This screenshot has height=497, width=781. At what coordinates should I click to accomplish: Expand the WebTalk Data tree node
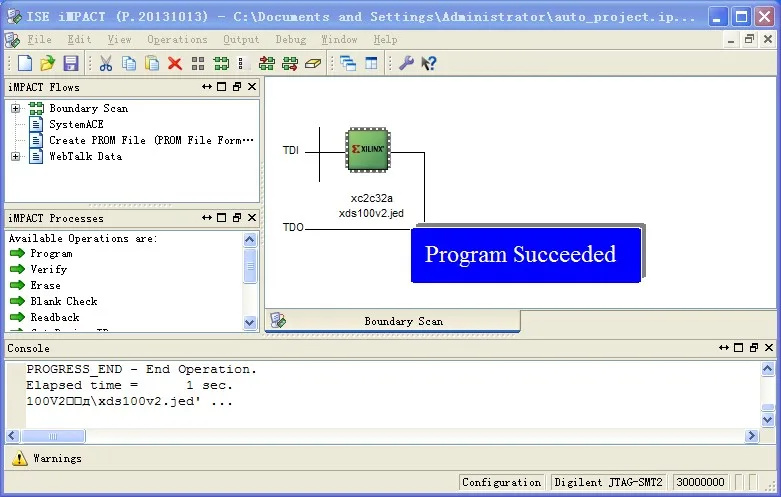[x=15, y=156]
